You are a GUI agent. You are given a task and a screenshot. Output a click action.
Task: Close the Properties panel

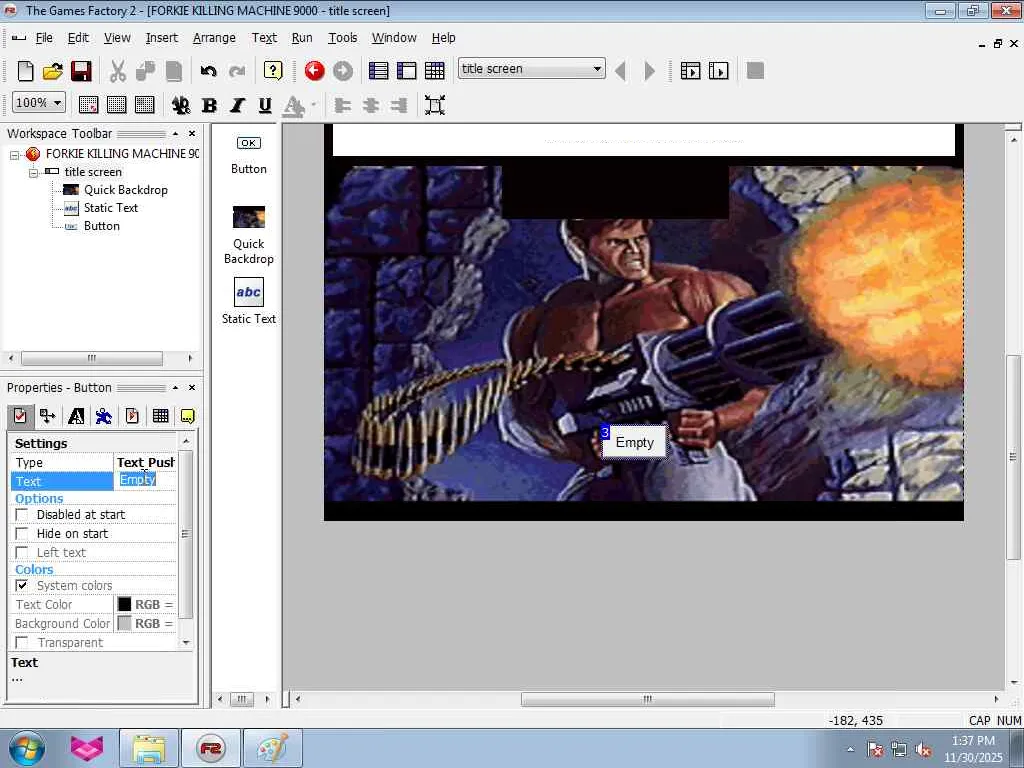click(192, 387)
